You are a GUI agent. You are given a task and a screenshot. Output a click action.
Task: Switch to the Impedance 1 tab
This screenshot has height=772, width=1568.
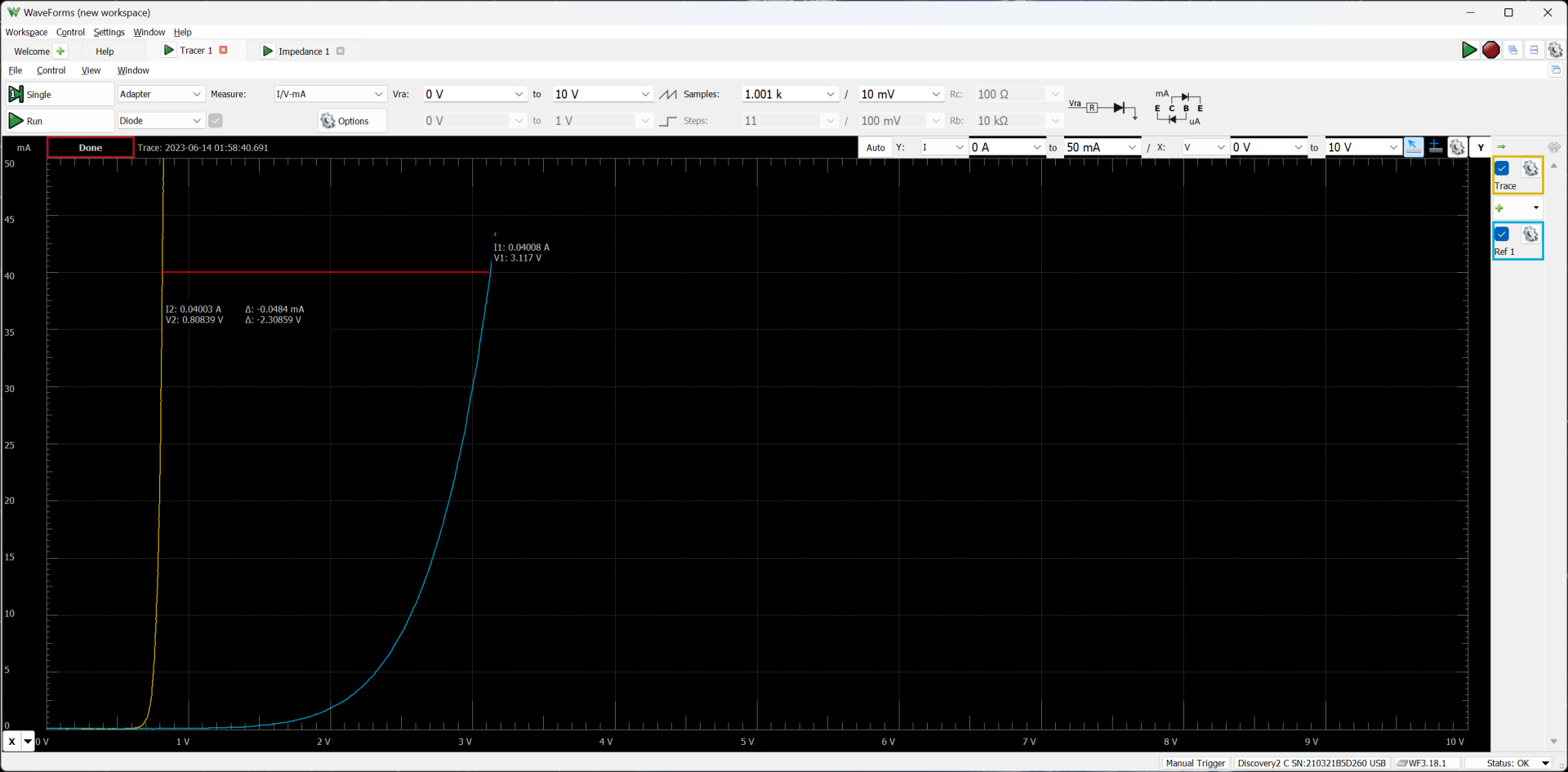tap(303, 51)
